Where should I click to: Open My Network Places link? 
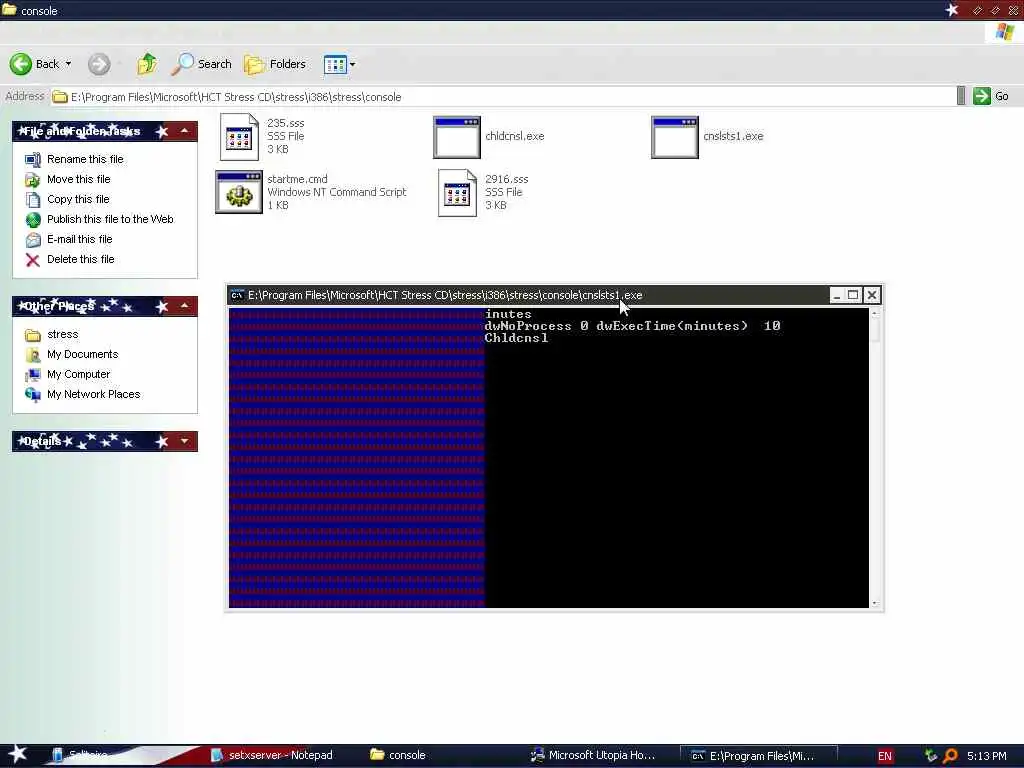[x=93, y=394]
